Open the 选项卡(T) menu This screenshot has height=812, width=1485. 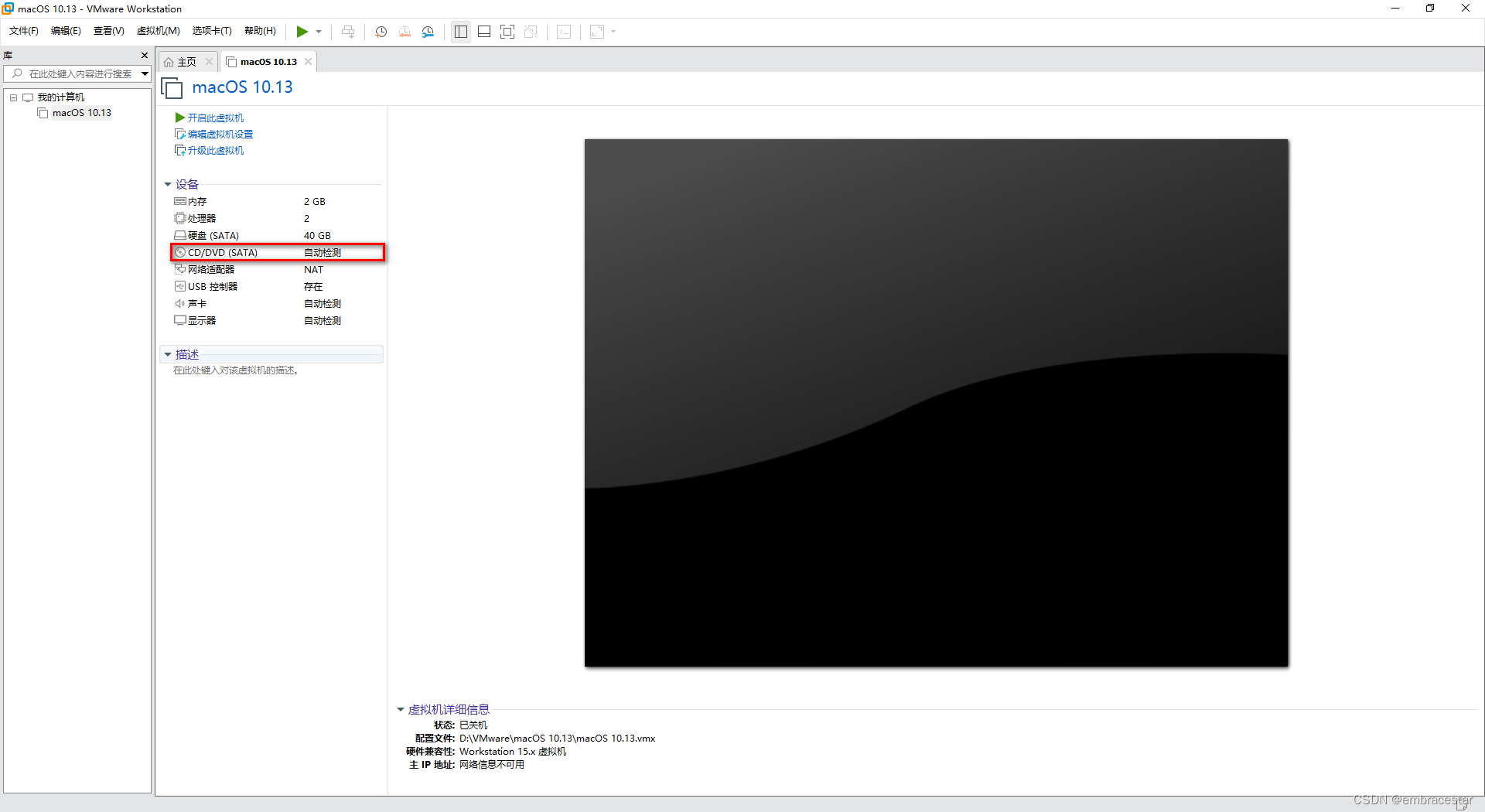click(x=212, y=31)
